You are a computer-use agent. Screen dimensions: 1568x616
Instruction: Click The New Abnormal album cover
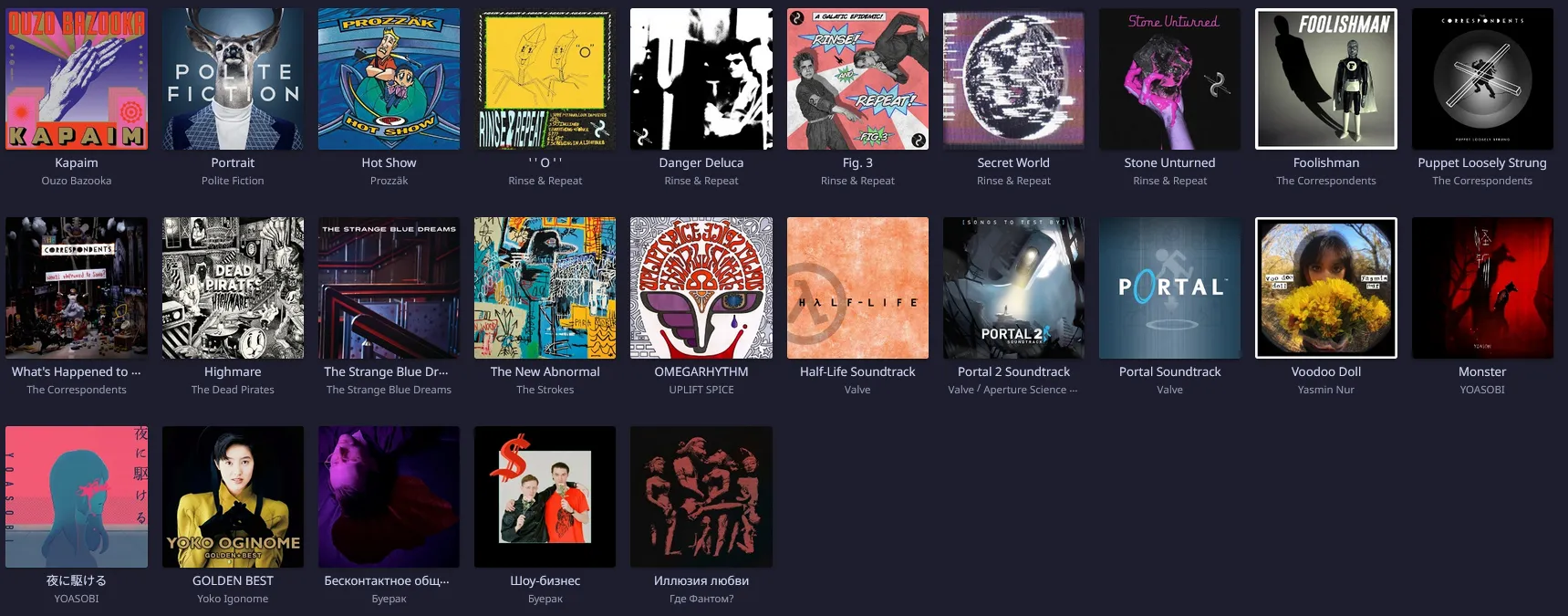pos(545,287)
